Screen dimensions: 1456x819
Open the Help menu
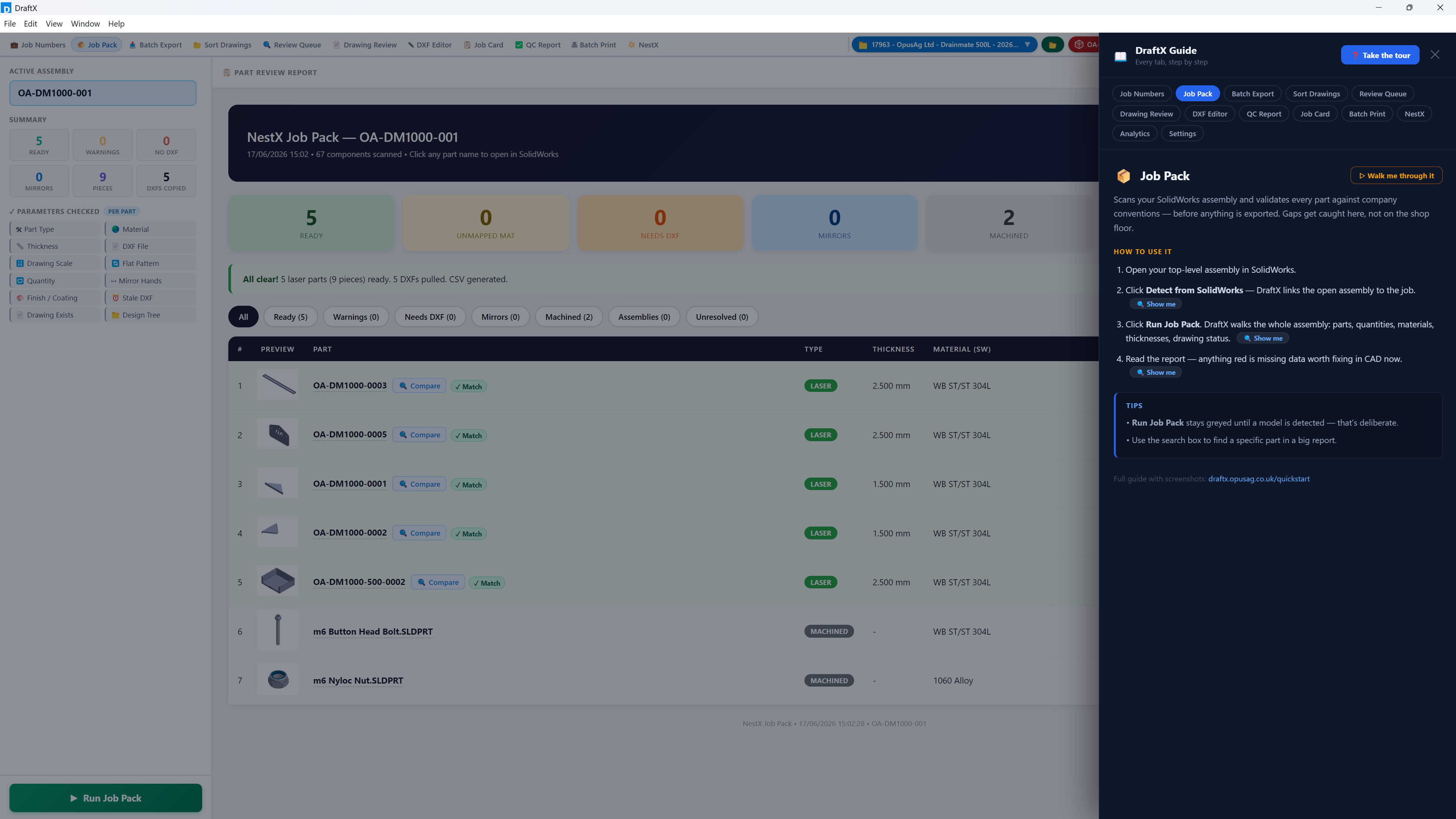(x=116, y=24)
